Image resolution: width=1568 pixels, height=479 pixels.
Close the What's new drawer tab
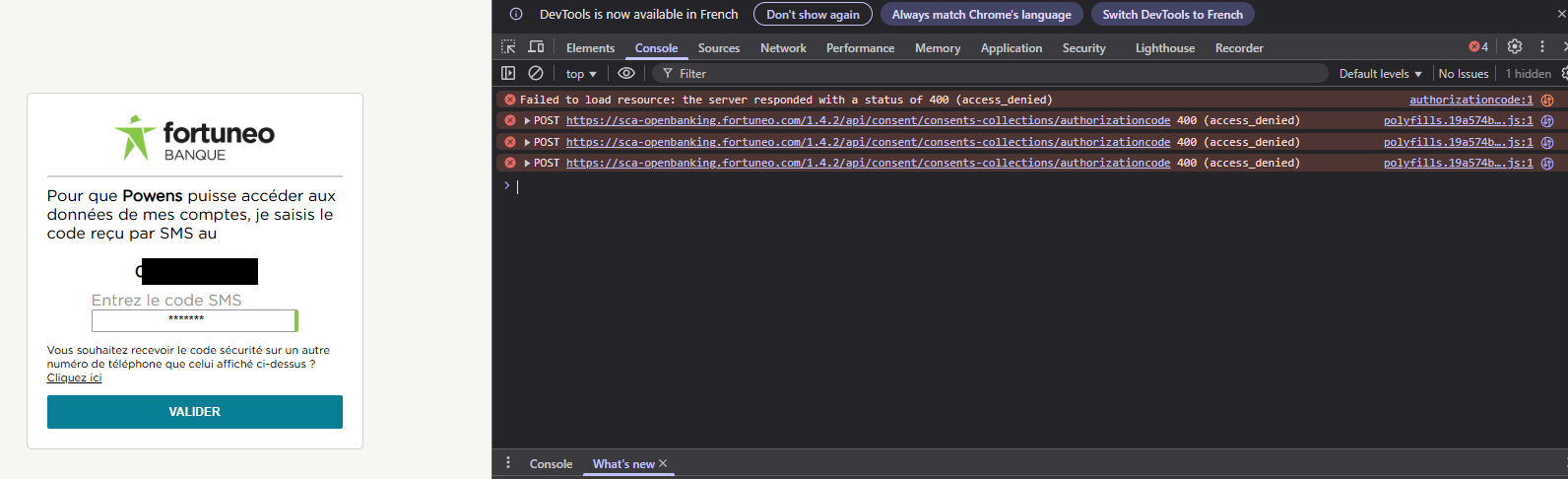click(x=663, y=463)
